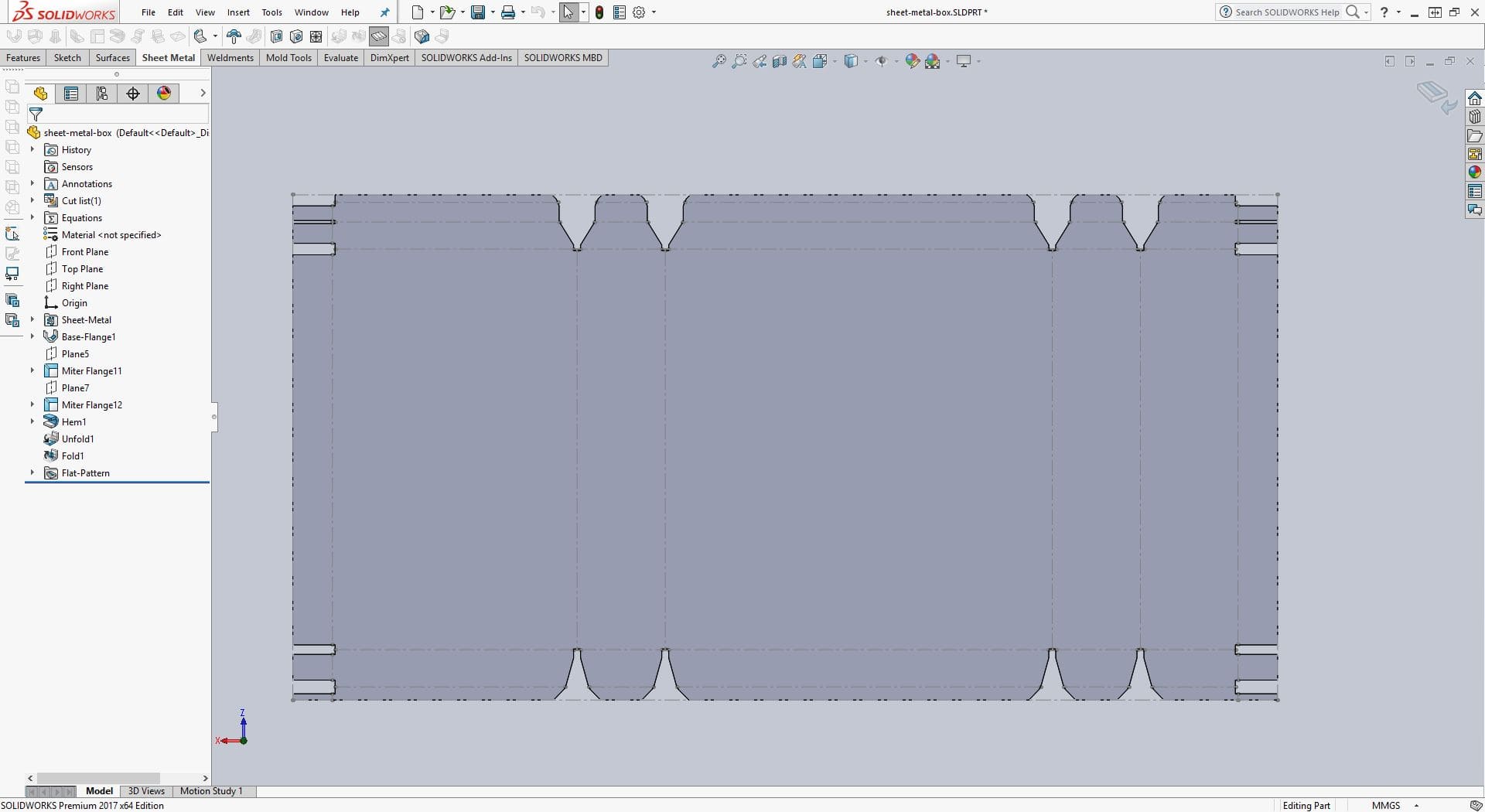Open the Select tool dropdown arrow
Screen dimensions: 1485x812
pyautogui.click(x=583, y=12)
